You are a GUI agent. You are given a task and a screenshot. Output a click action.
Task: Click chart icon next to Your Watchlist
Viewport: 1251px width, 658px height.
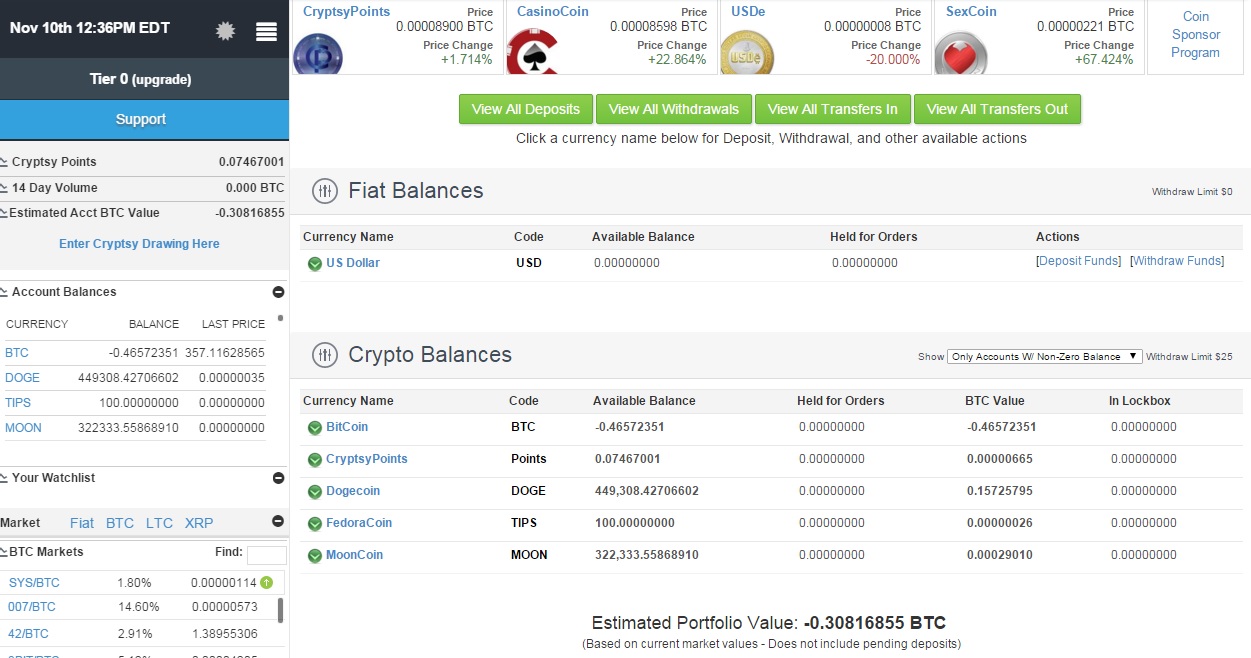point(4,478)
